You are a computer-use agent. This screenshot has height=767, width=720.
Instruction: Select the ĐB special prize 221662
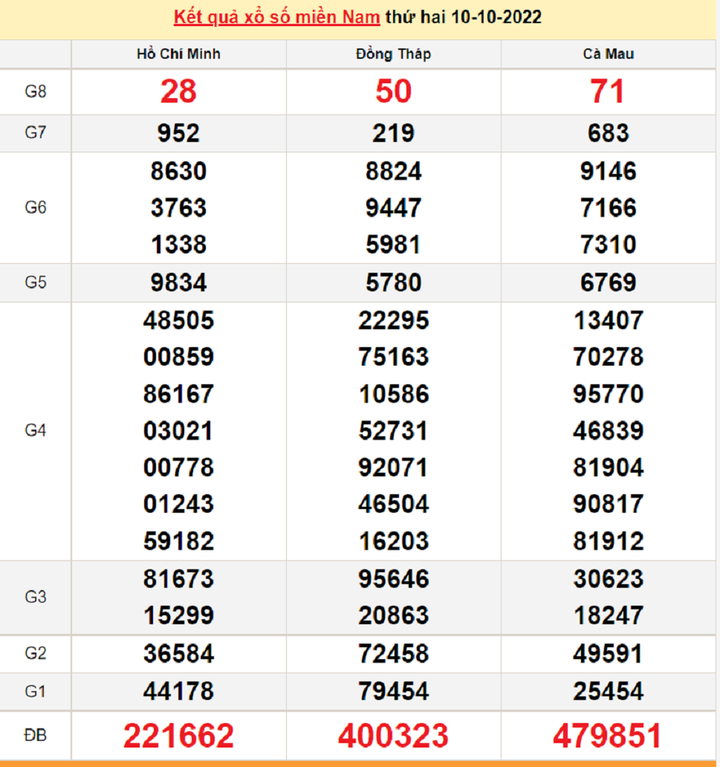178,736
